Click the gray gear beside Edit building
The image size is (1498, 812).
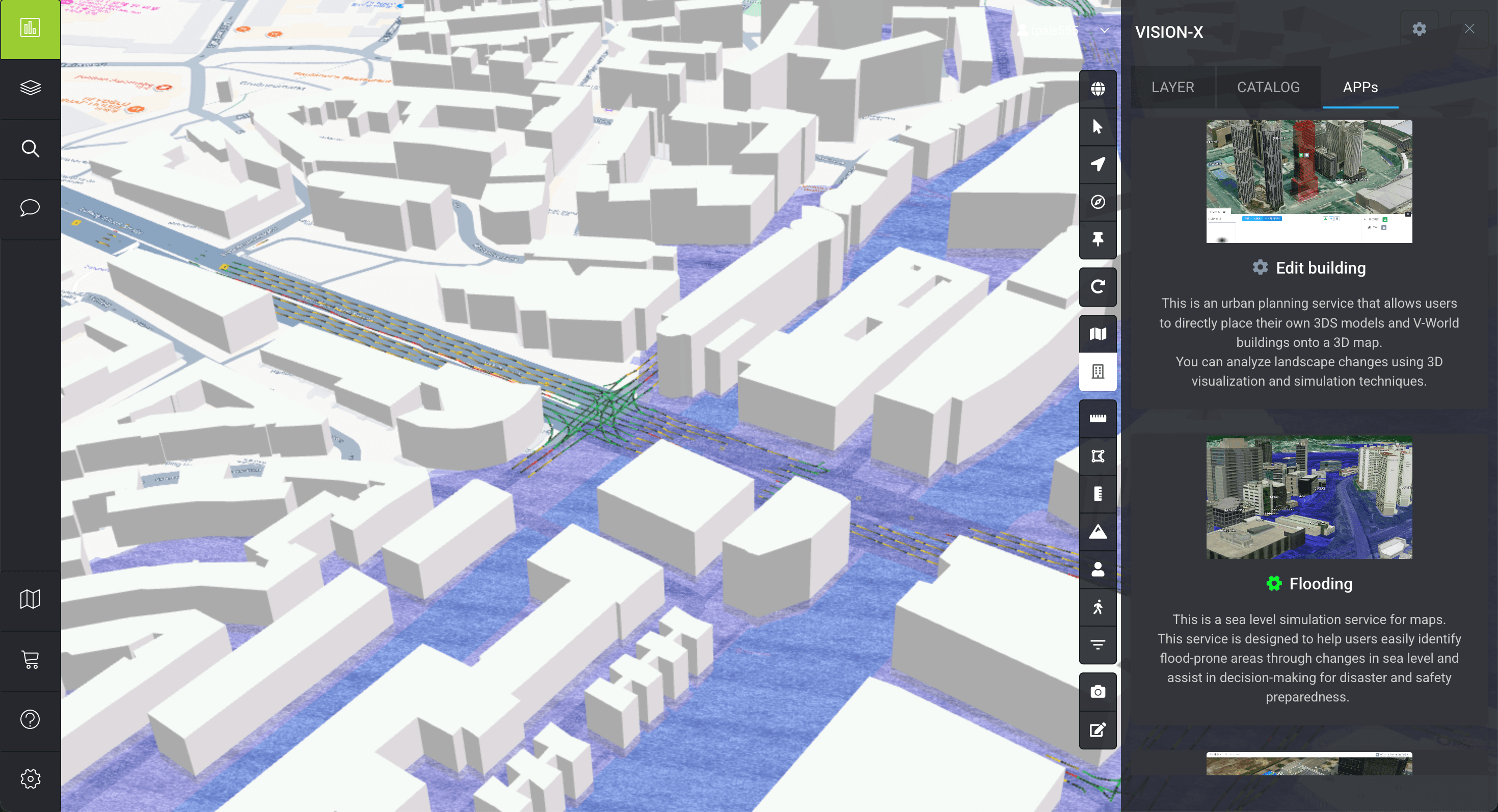1260,267
